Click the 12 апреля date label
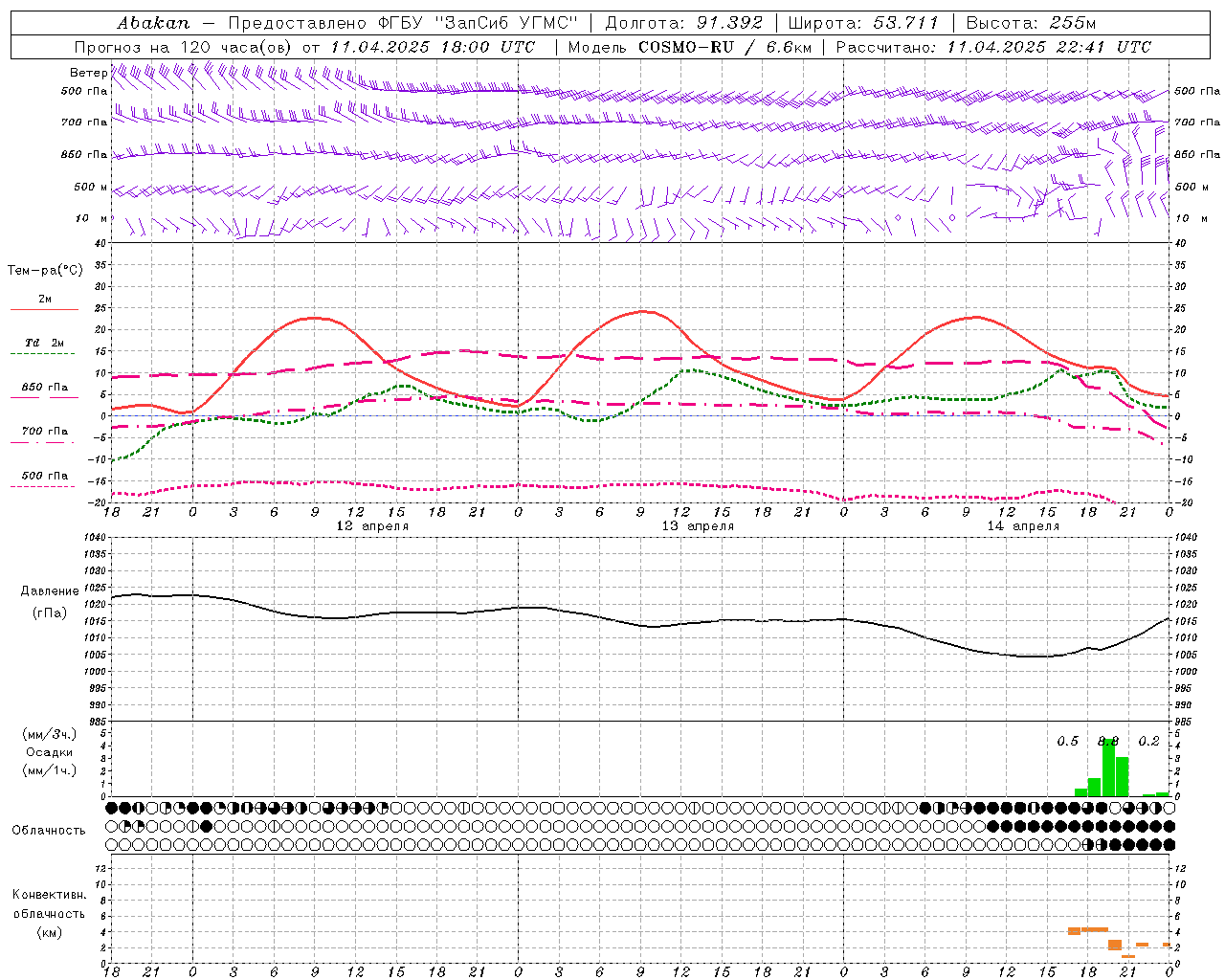The image size is (1225, 980). coord(372,526)
